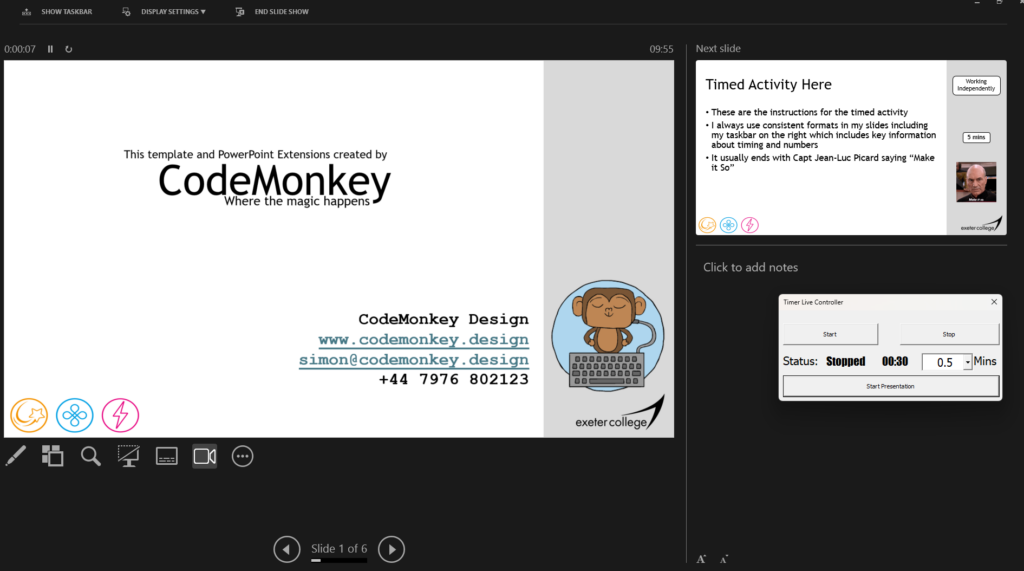The image size is (1024, 571).
Task: Click the next slide preview thumbnail
Action: pos(850,148)
